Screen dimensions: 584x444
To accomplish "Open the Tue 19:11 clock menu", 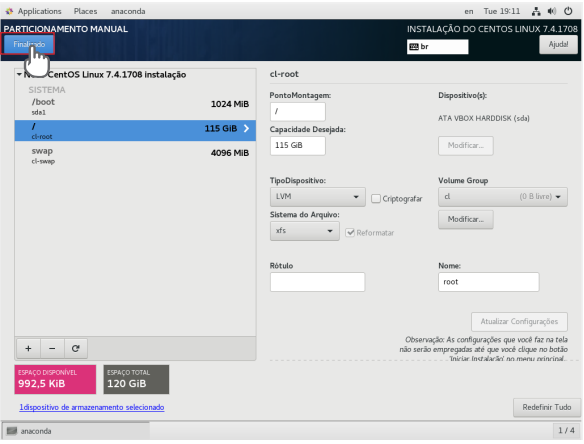I will [502, 11].
